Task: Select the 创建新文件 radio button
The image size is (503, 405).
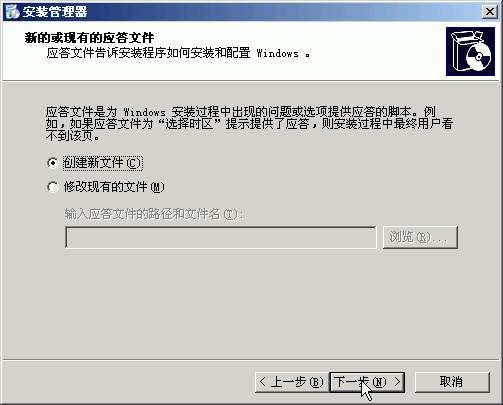Action: click(x=53, y=163)
